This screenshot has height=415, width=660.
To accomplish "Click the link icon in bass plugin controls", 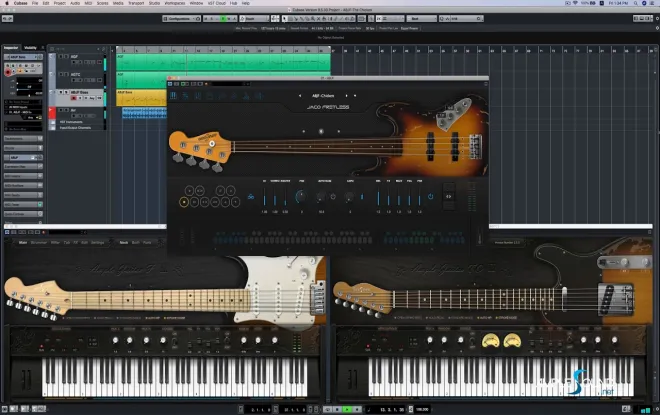I will pyautogui.click(x=250, y=197).
